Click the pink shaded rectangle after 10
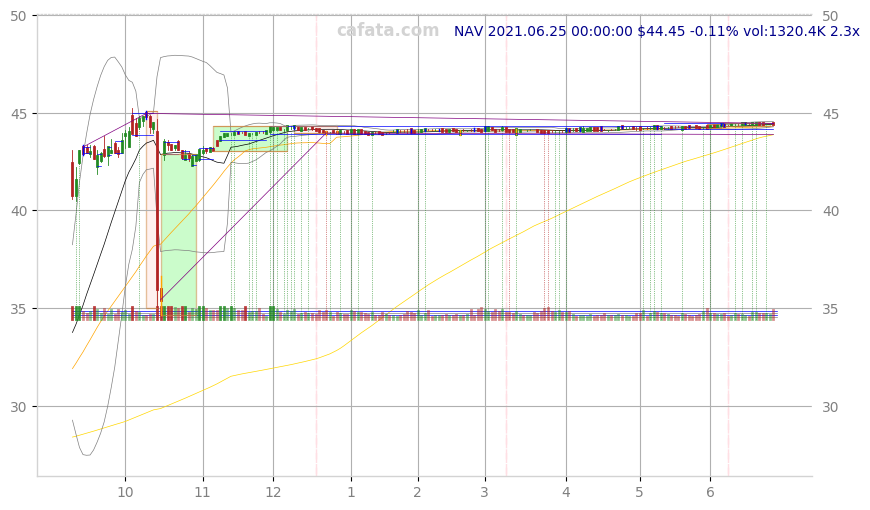870x510 pixels. (x=152, y=210)
